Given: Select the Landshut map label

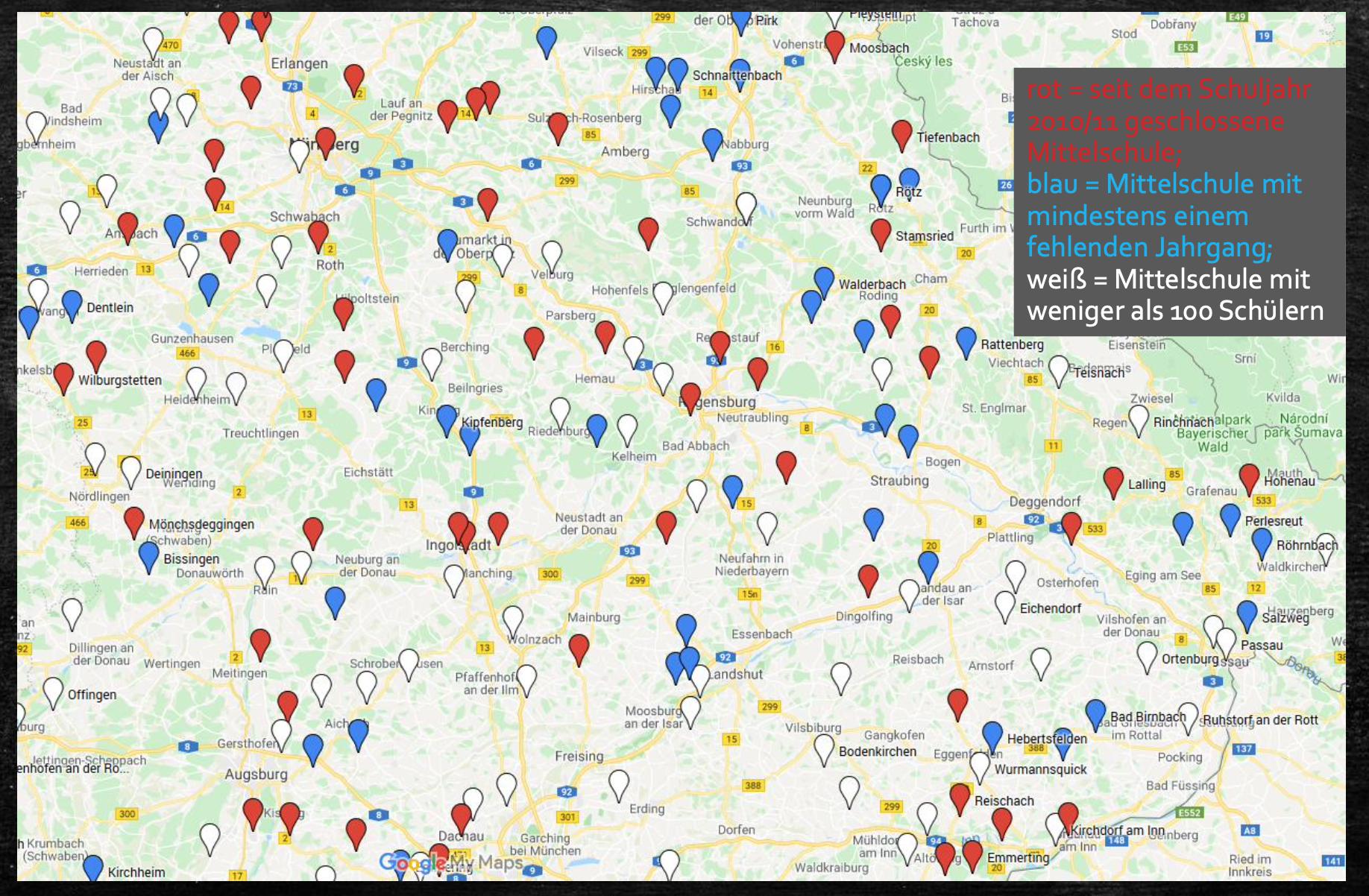Looking at the screenshot, I should coord(734,674).
